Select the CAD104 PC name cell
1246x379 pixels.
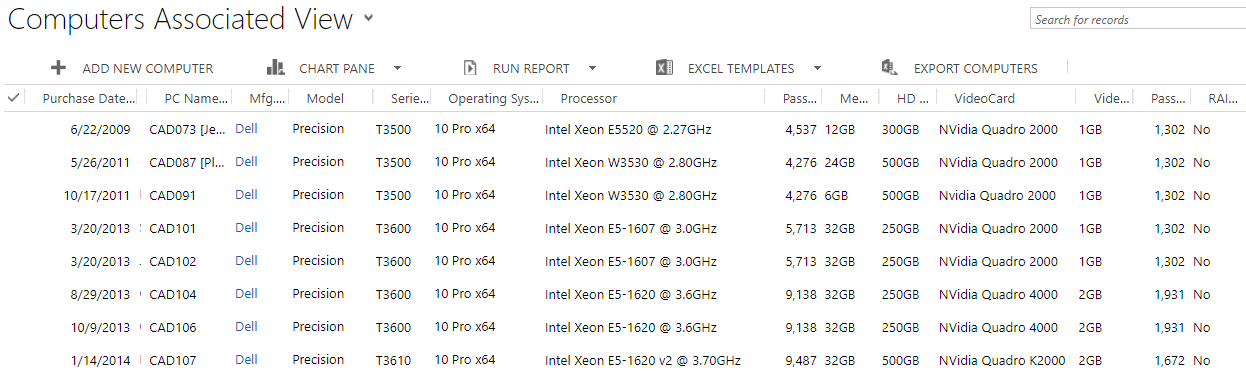(x=173, y=295)
